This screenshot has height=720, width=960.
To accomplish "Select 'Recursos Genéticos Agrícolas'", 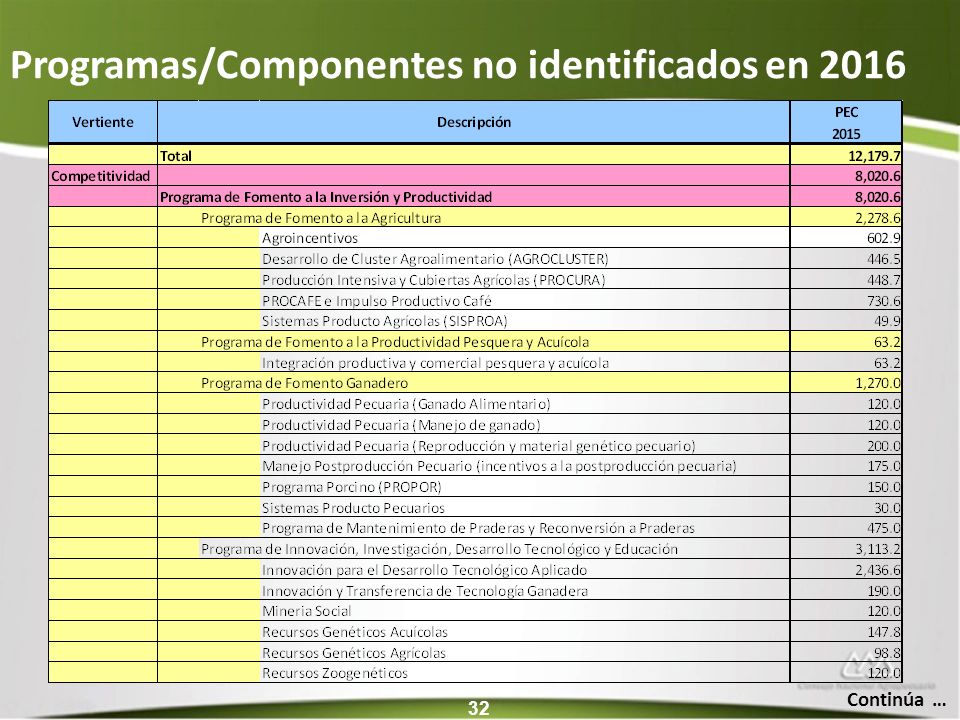I will pos(354,653).
